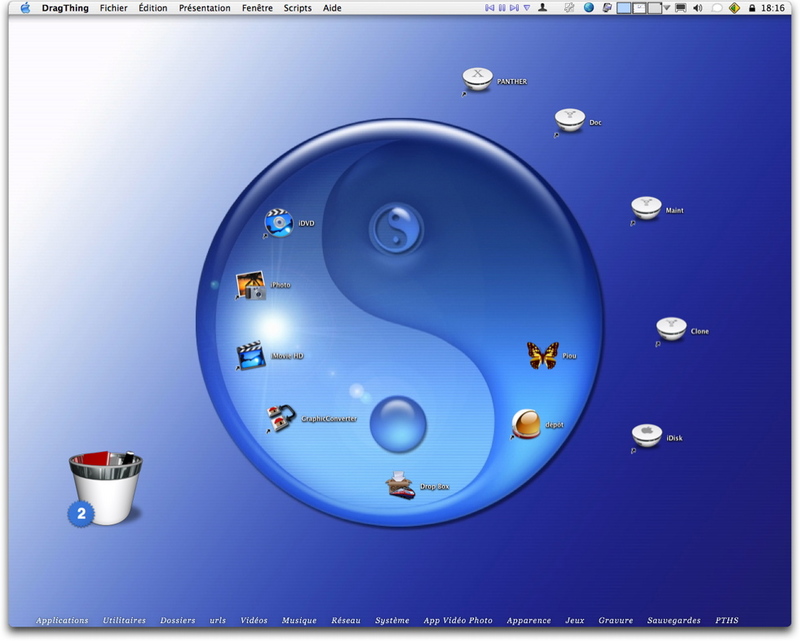Image resolution: width=800 pixels, height=641 pixels.
Task: Click the user silhouette menu bar icon
Action: click(542, 8)
